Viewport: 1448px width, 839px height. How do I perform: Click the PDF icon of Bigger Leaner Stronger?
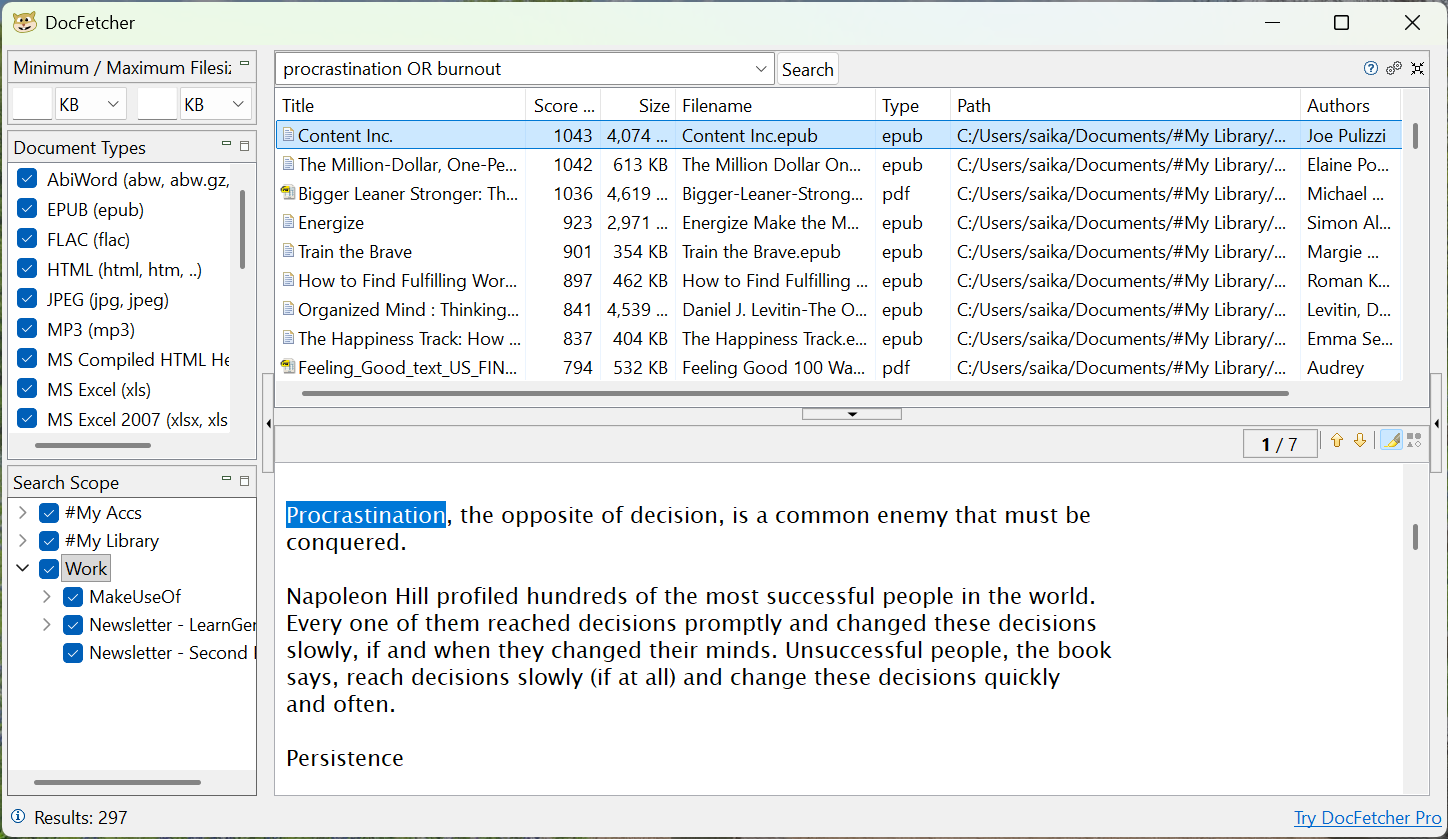(x=288, y=193)
